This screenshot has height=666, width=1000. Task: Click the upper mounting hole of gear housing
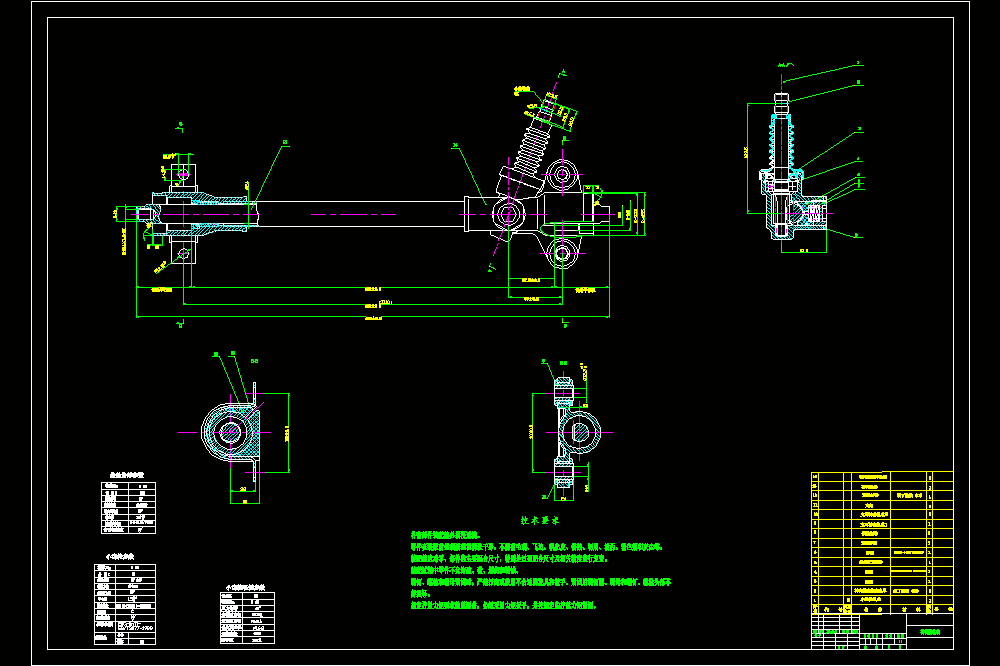(562, 174)
